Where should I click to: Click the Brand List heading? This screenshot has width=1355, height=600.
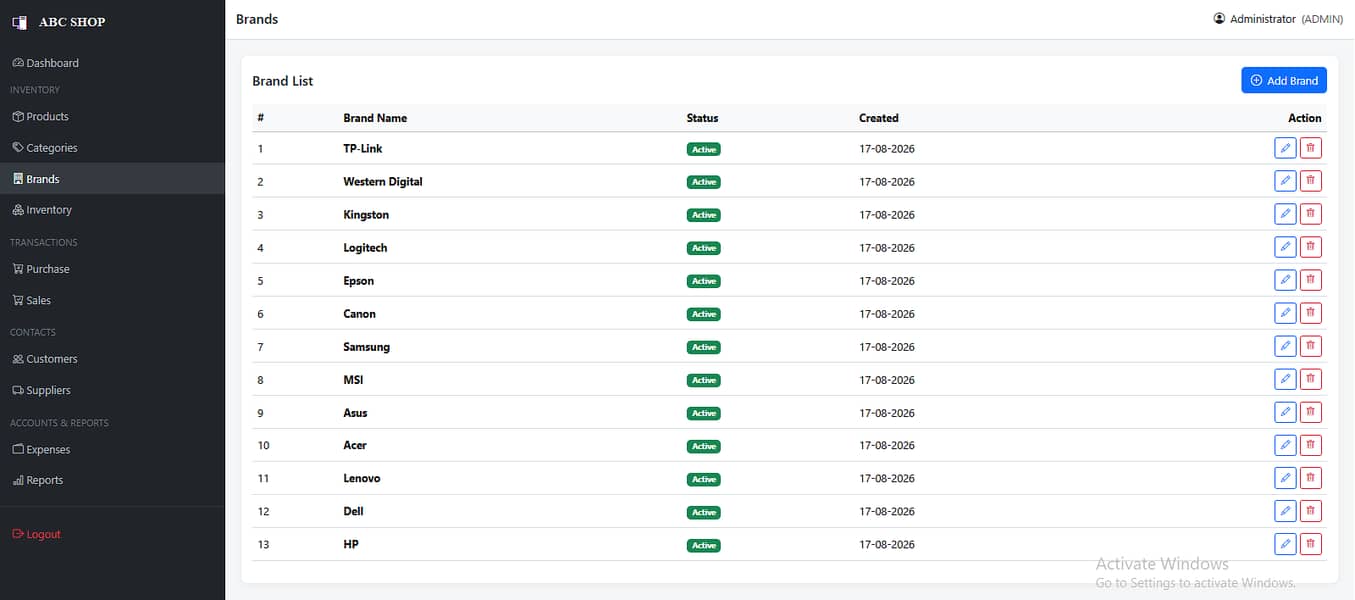point(283,81)
